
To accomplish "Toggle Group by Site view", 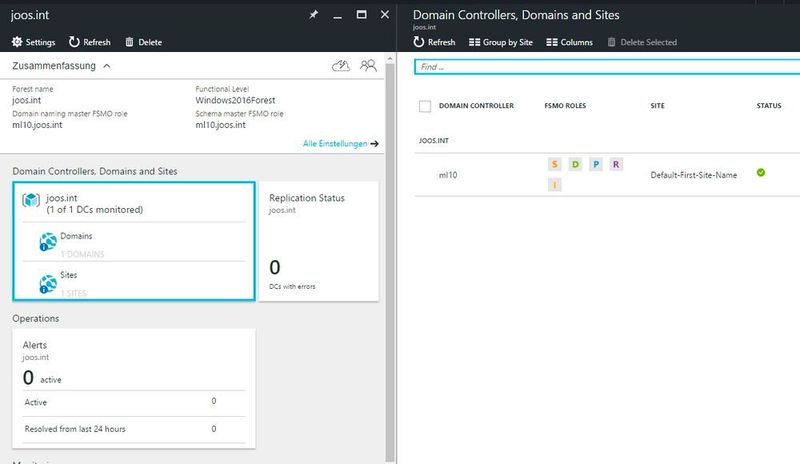I will pyautogui.click(x=501, y=42).
